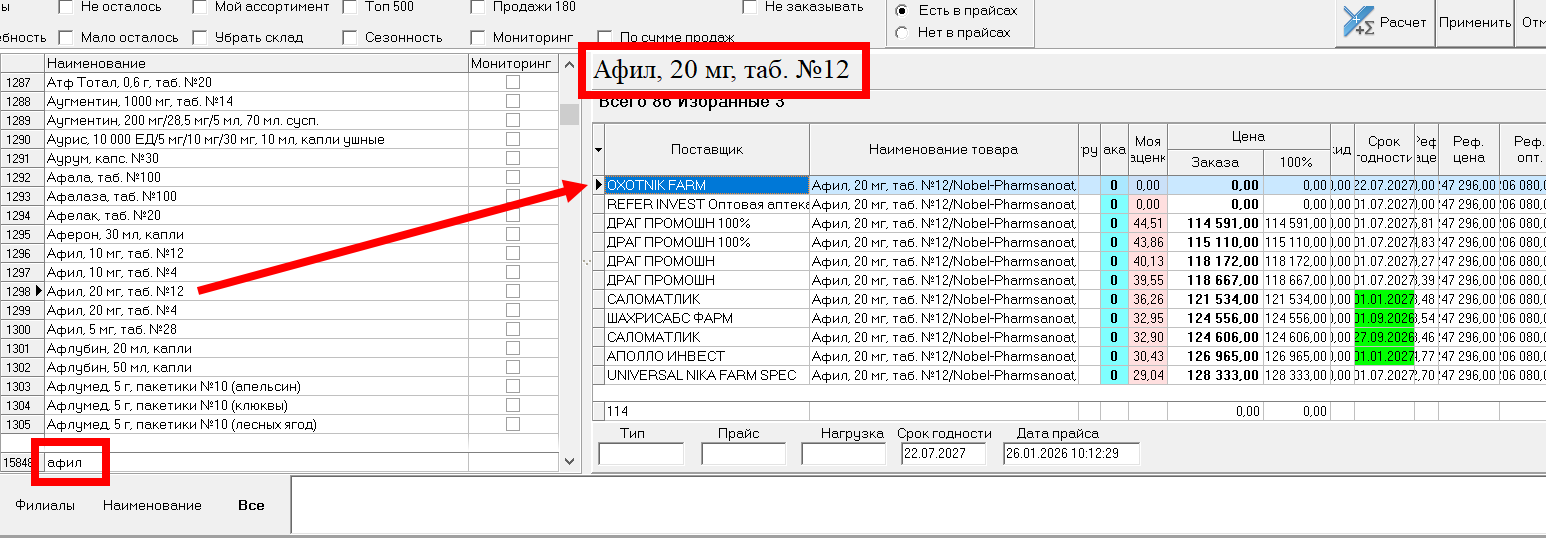Tick monitoring checkbox for Атф Тотал row
The image size is (1546, 538).
pos(513,82)
